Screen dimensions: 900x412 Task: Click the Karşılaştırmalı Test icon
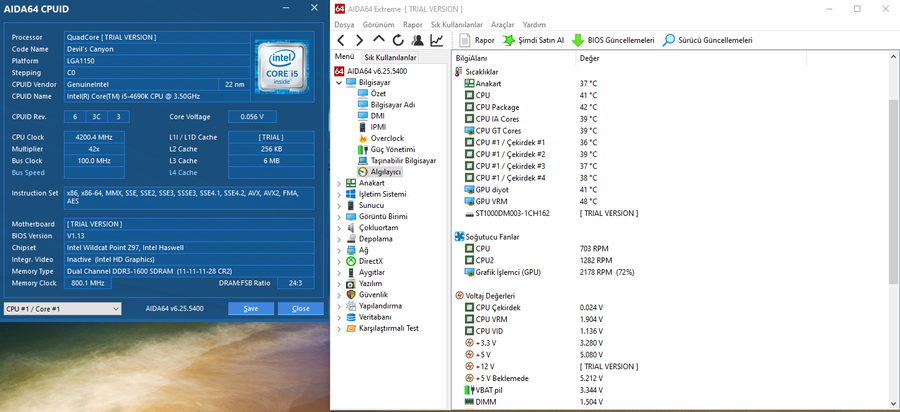(351, 328)
